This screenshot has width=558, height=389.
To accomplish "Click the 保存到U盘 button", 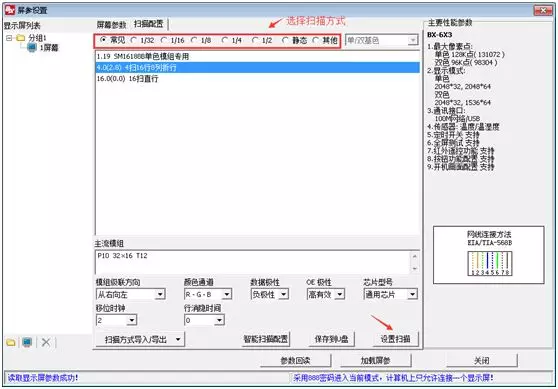I will [331, 339].
